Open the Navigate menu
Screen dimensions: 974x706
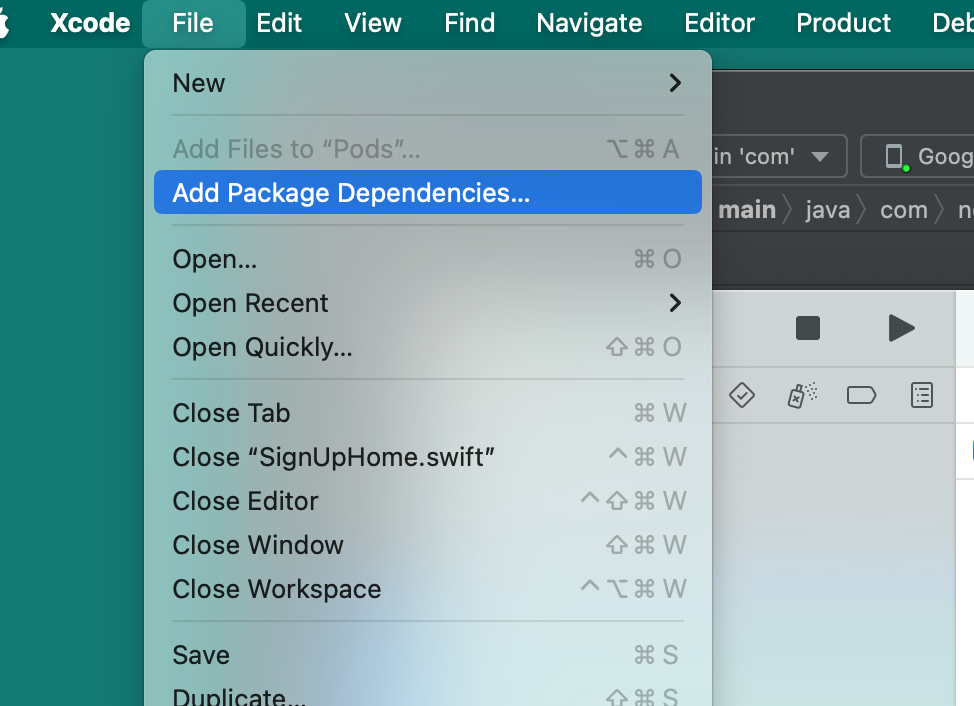click(x=589, y=24)
